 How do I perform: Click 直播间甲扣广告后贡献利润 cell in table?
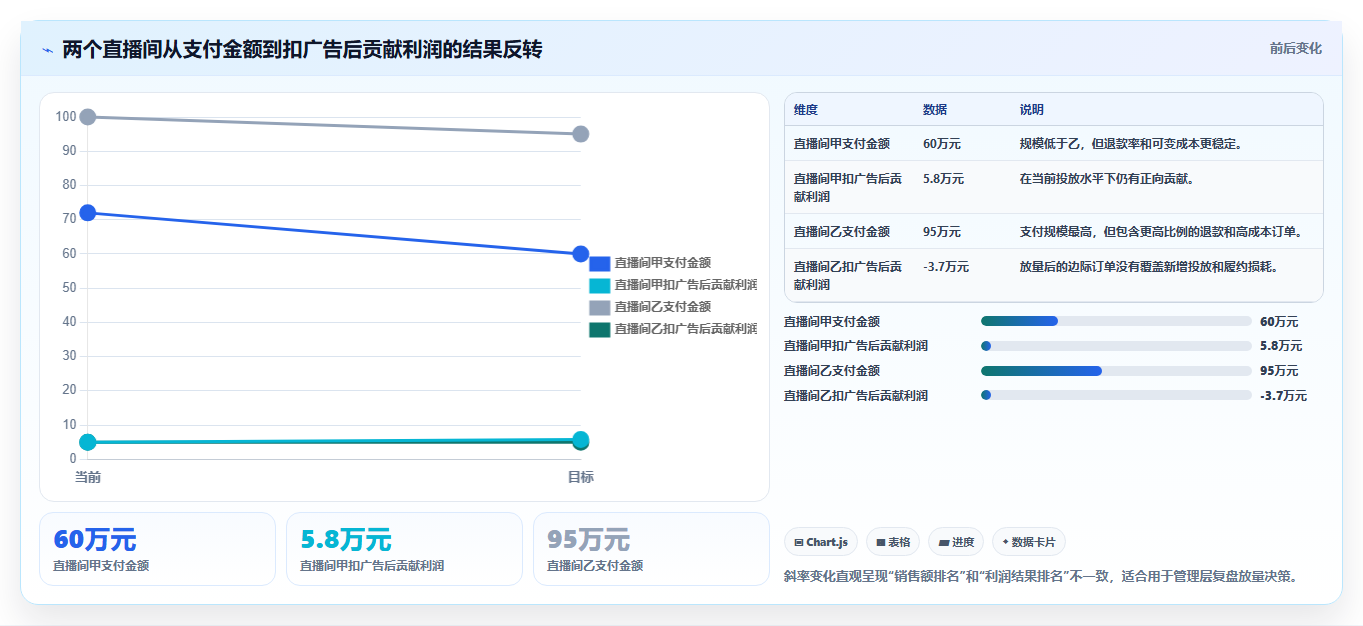848,188
